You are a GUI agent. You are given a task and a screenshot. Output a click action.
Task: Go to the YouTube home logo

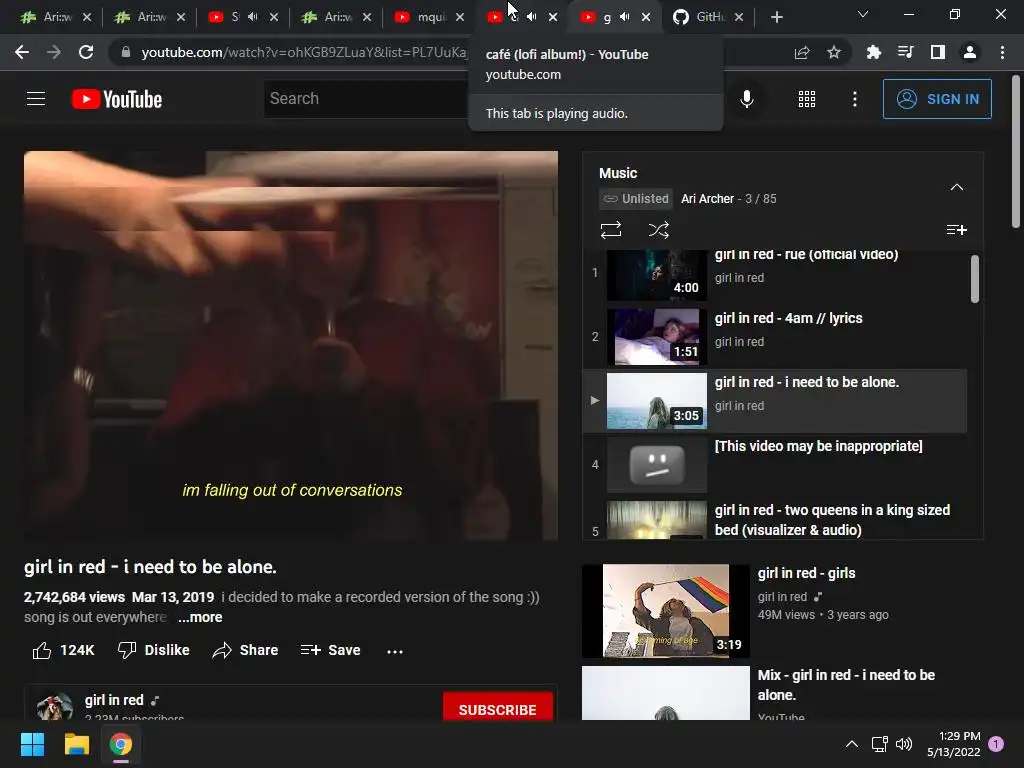click(x=117, y=99)
